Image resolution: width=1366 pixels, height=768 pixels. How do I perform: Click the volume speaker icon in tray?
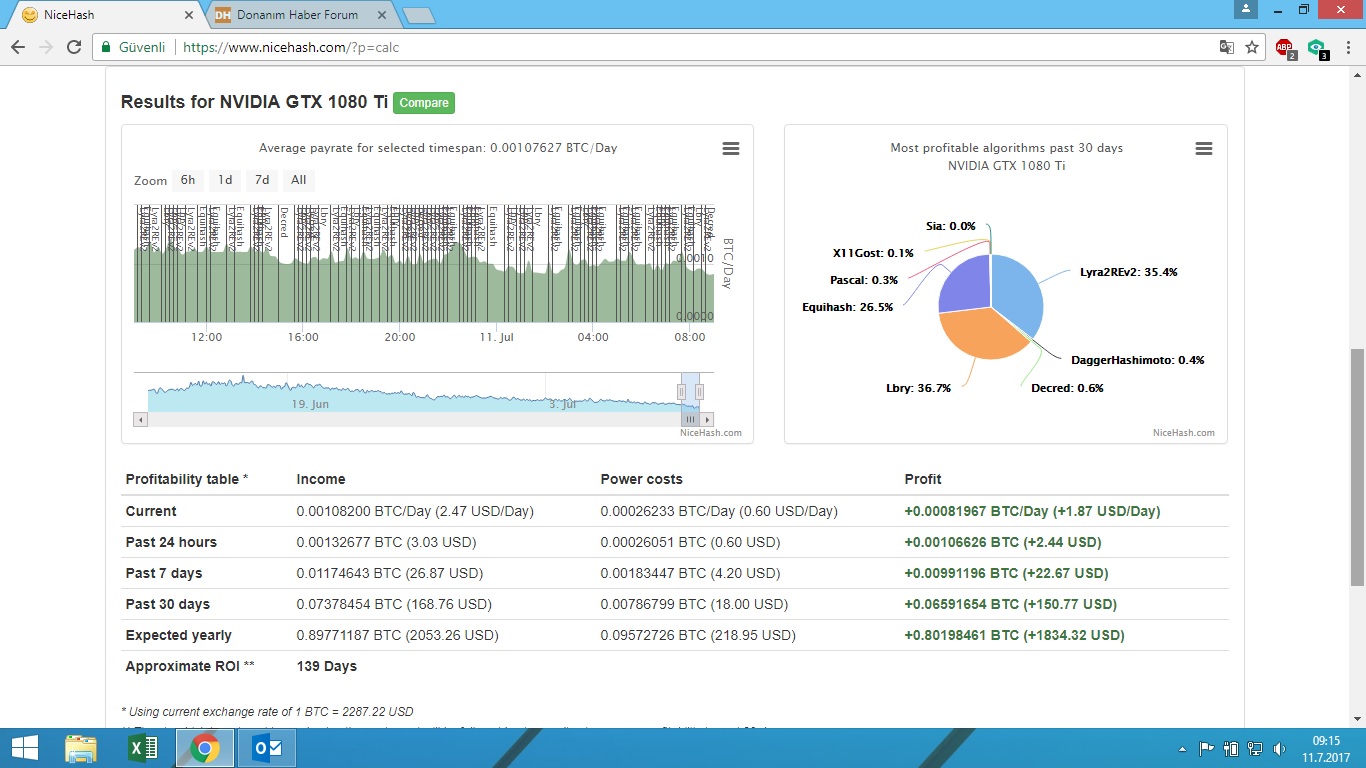[1280, 748]
